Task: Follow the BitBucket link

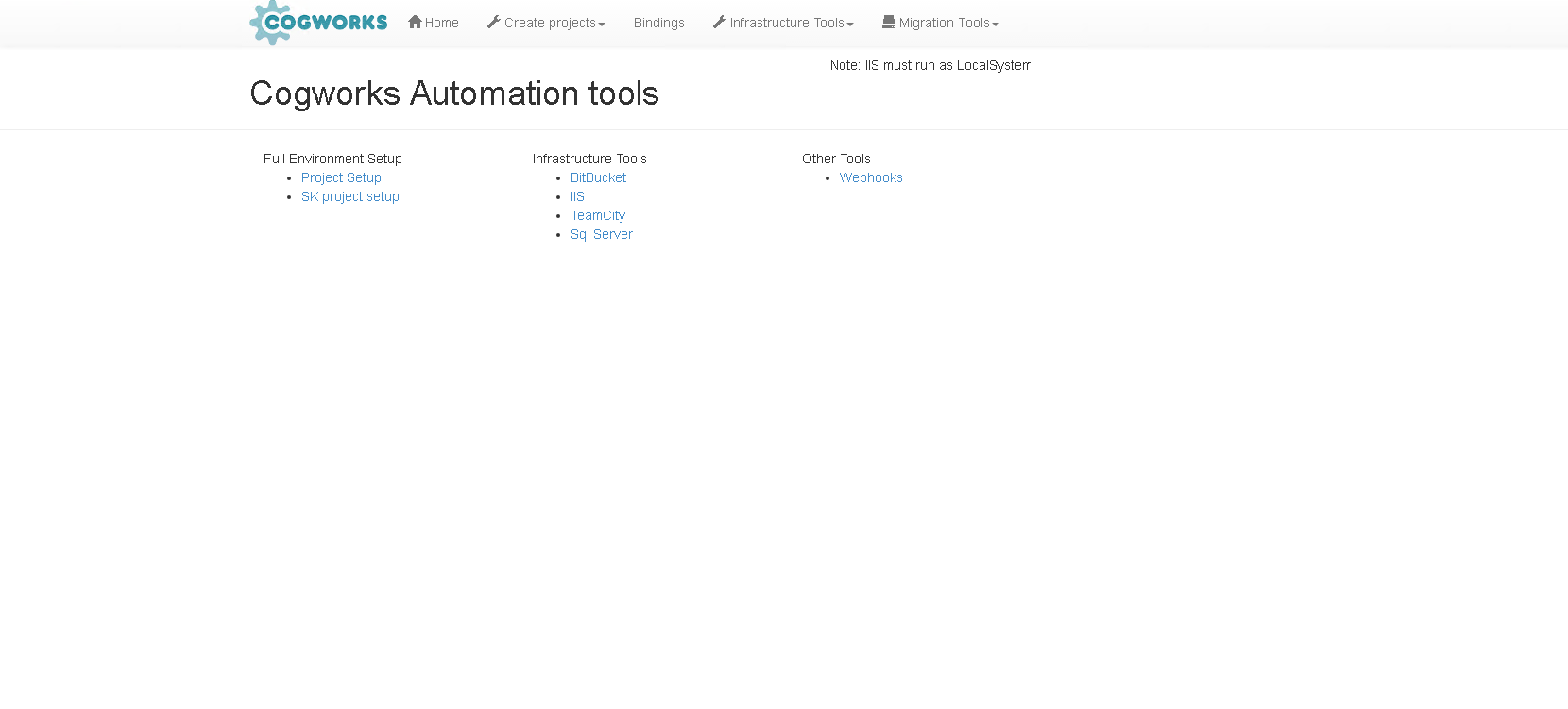Action: click(598, 177)
